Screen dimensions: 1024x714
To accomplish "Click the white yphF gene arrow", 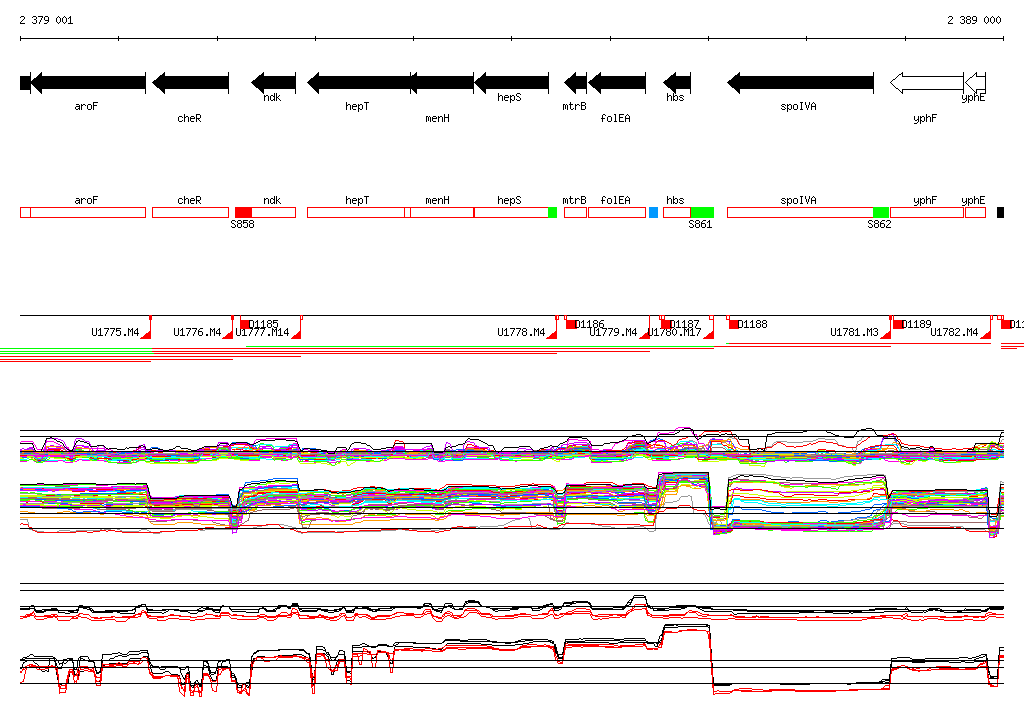I will coord(927,82).
